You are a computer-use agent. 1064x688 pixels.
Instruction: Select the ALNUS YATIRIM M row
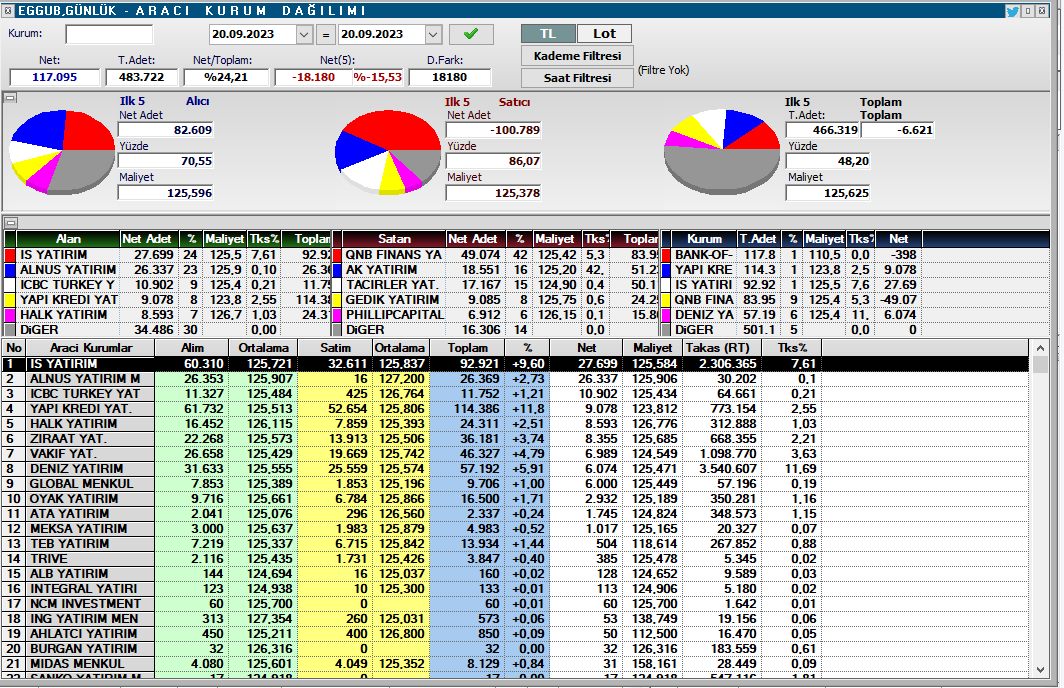point(515,379)
